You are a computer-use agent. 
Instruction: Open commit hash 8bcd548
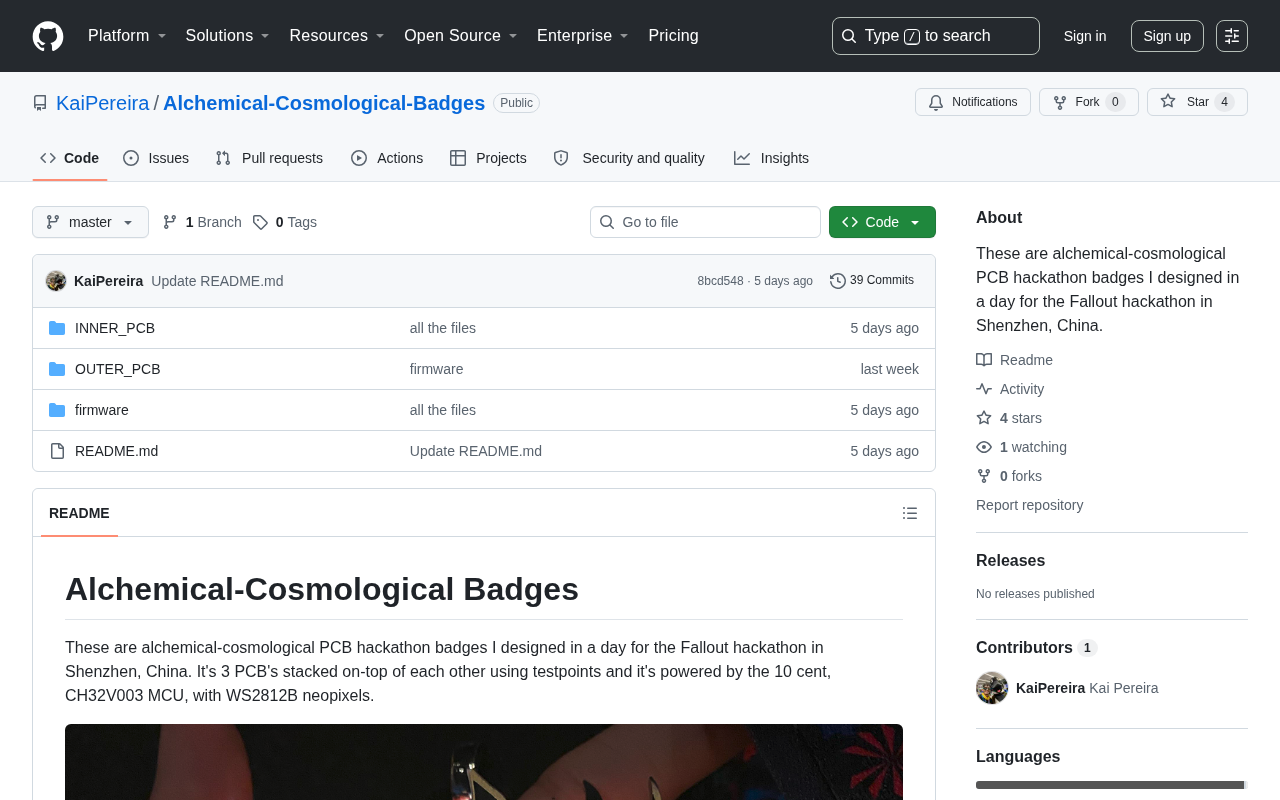[x=721, y=281]
